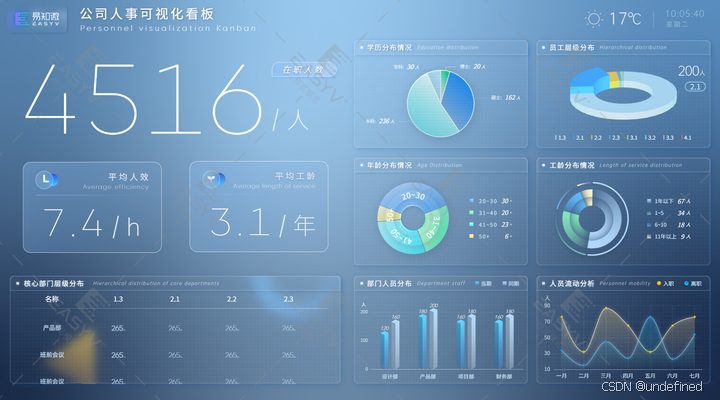Click the 200人 value beside the 3D ring
The height and width of the screenshot is (400, 720).
point(692,71)
